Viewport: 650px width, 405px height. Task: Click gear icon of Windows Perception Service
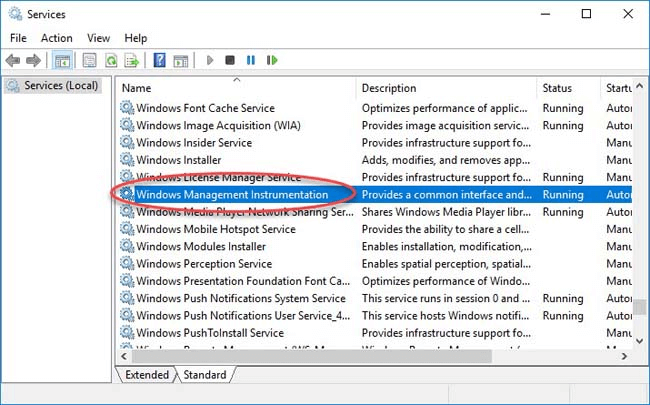(x=127, y=264)
